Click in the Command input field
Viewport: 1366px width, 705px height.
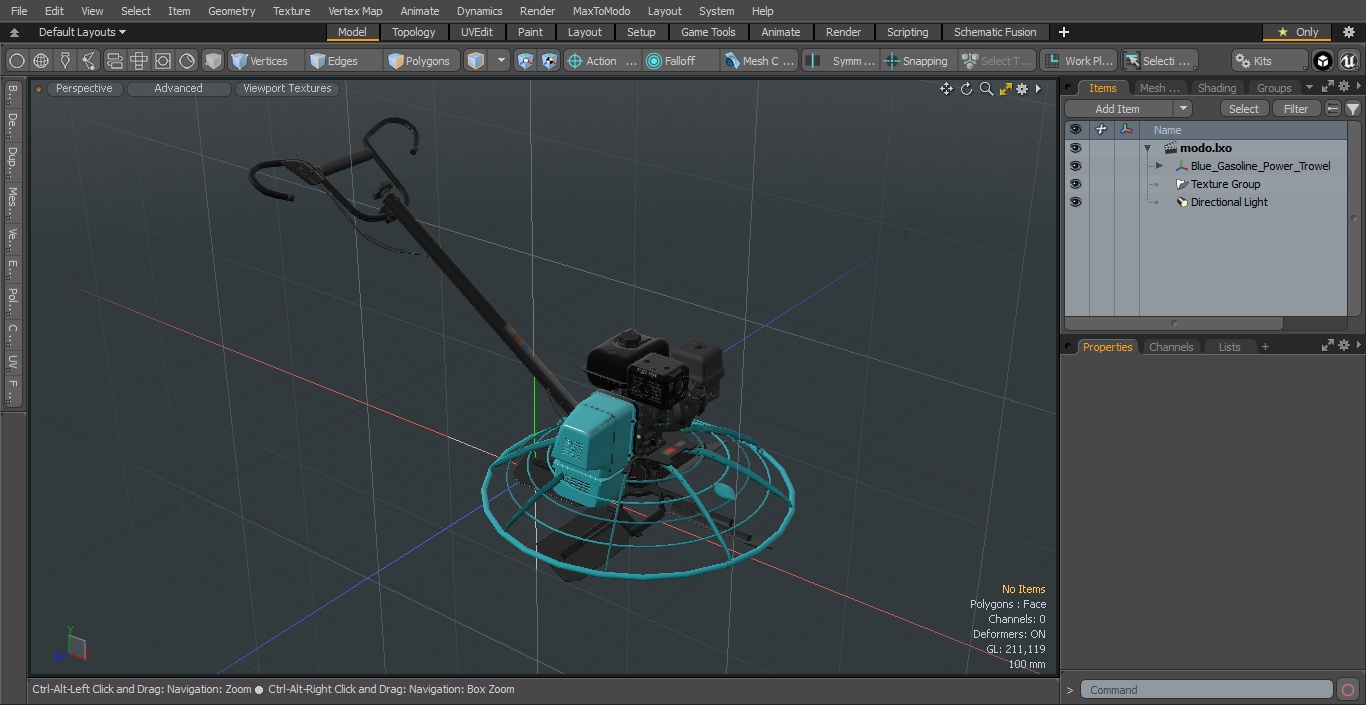click(1206, 690)
